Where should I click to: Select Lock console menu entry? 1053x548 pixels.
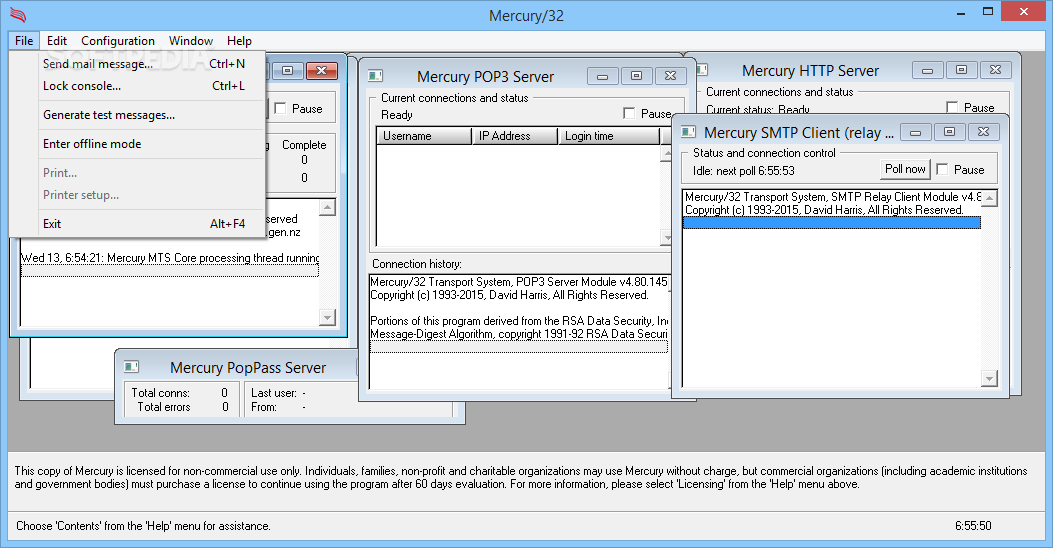pyautogui.click(x=144, y=86)
